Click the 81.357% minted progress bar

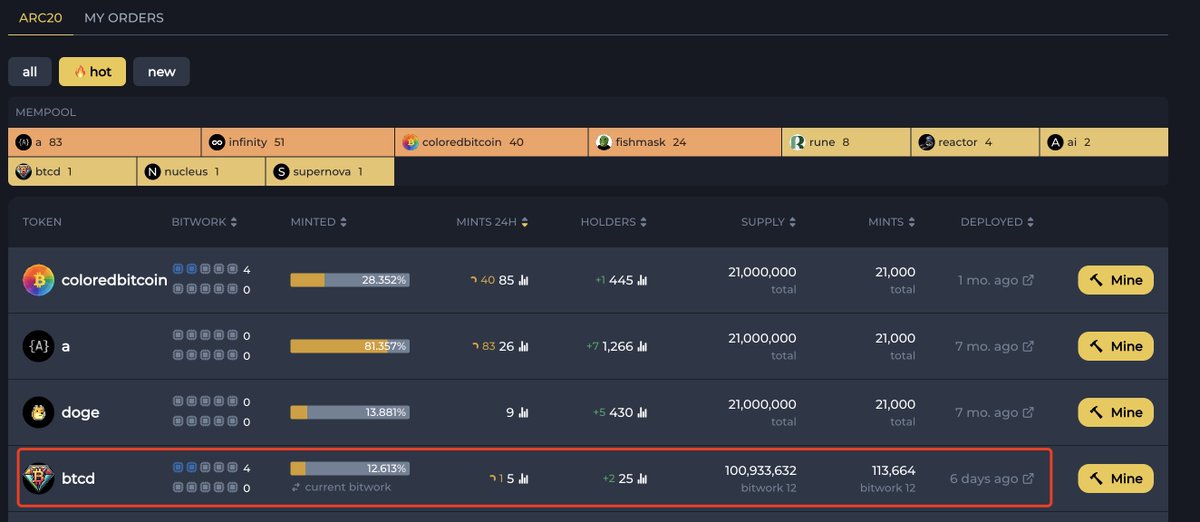[350, 346]
